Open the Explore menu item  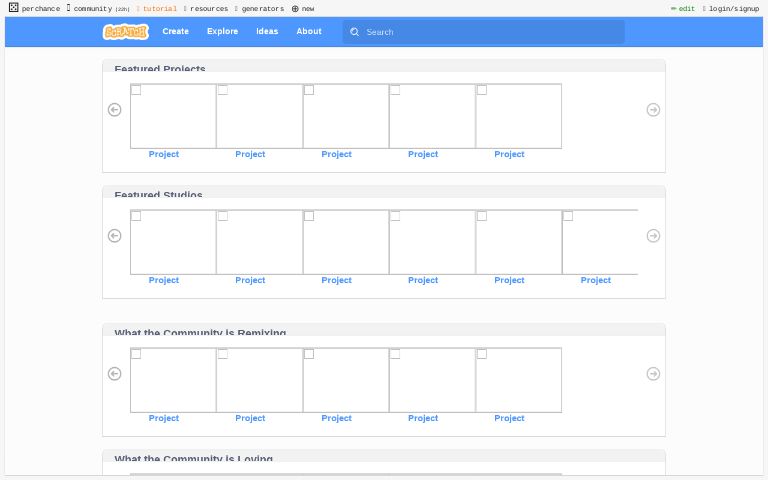click(222, 32)
